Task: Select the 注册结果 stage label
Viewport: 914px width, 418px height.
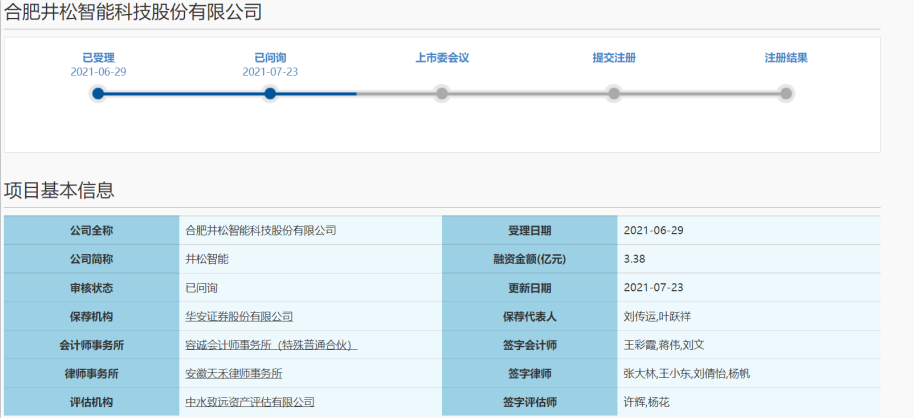Action: pos(786,58)
